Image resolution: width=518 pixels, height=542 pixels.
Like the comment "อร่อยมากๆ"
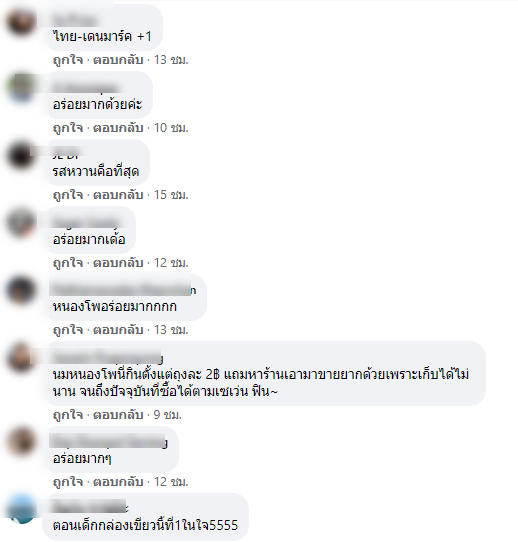click(68, 482)
